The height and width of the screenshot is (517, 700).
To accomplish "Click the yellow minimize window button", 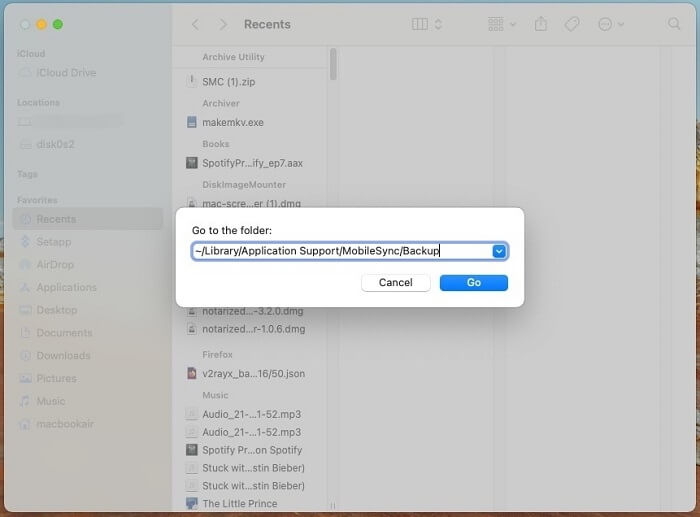I will pyautogui.click(x=42, y=24).
